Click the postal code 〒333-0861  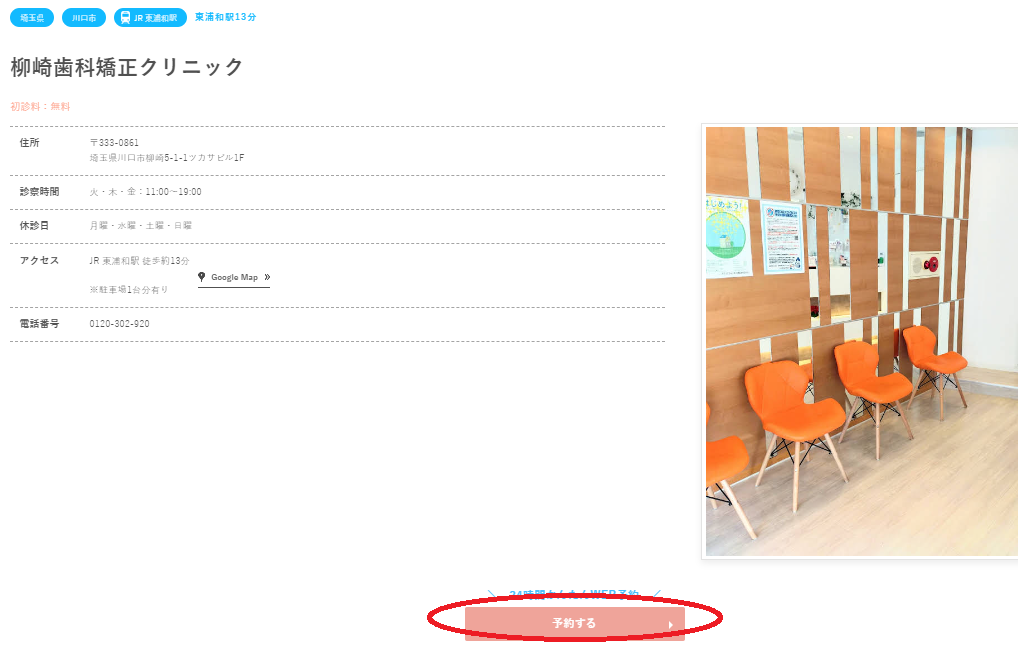click(114, 142)
